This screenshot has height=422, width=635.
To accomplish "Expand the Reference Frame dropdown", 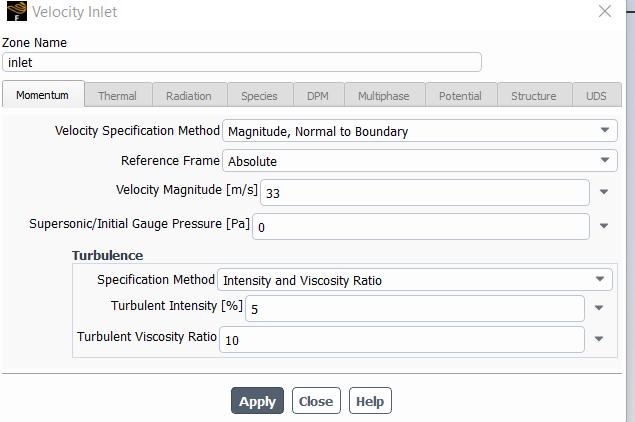I will click(x=604, y=160).
